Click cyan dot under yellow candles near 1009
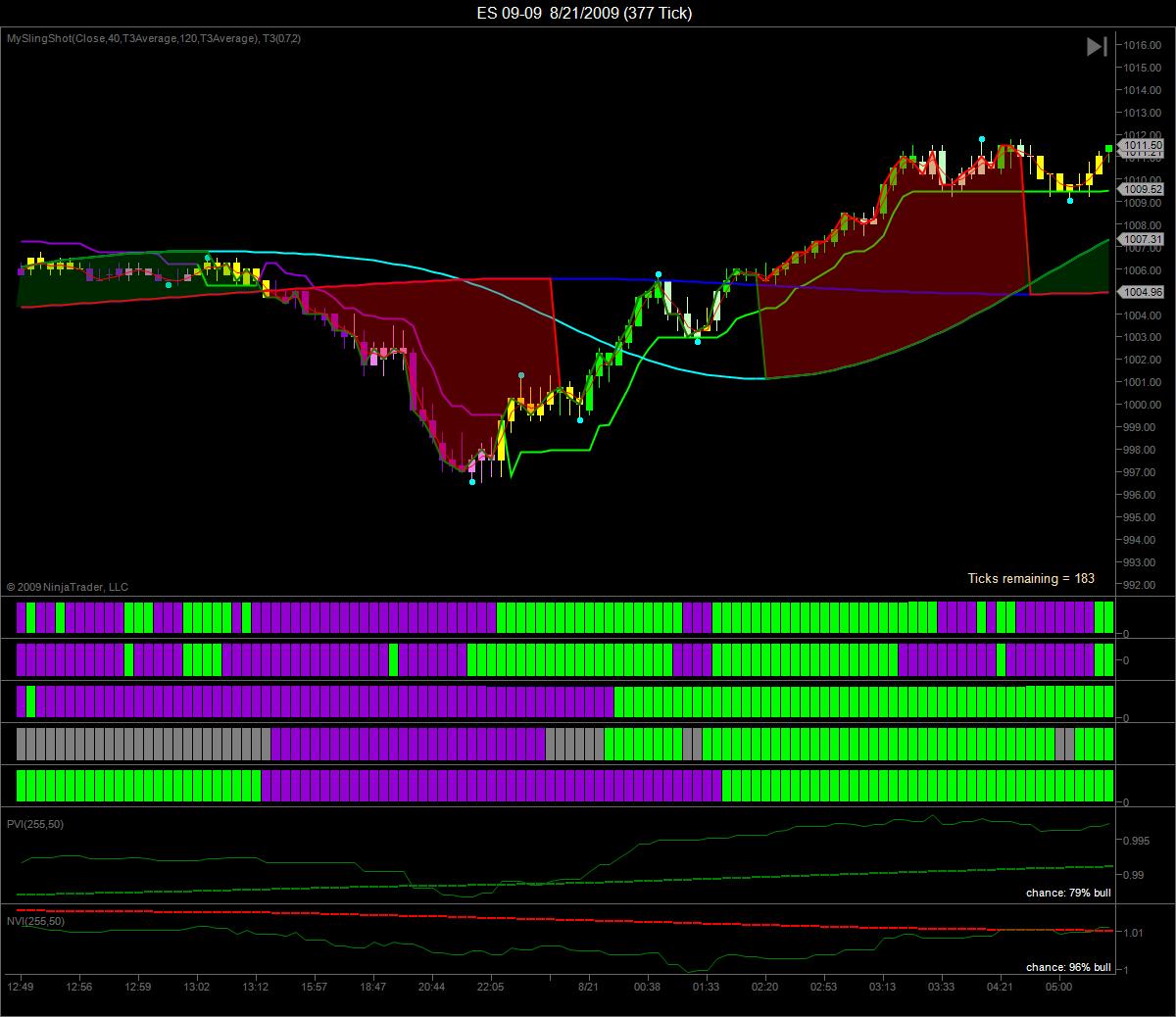 (1070, 200)
